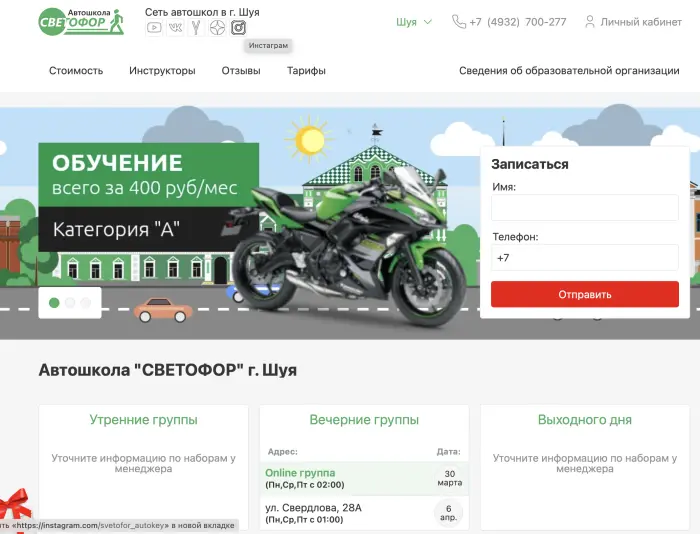Open the Instagram icon link
The height and width of the screenshot is (534, 700).
(238, 28)
